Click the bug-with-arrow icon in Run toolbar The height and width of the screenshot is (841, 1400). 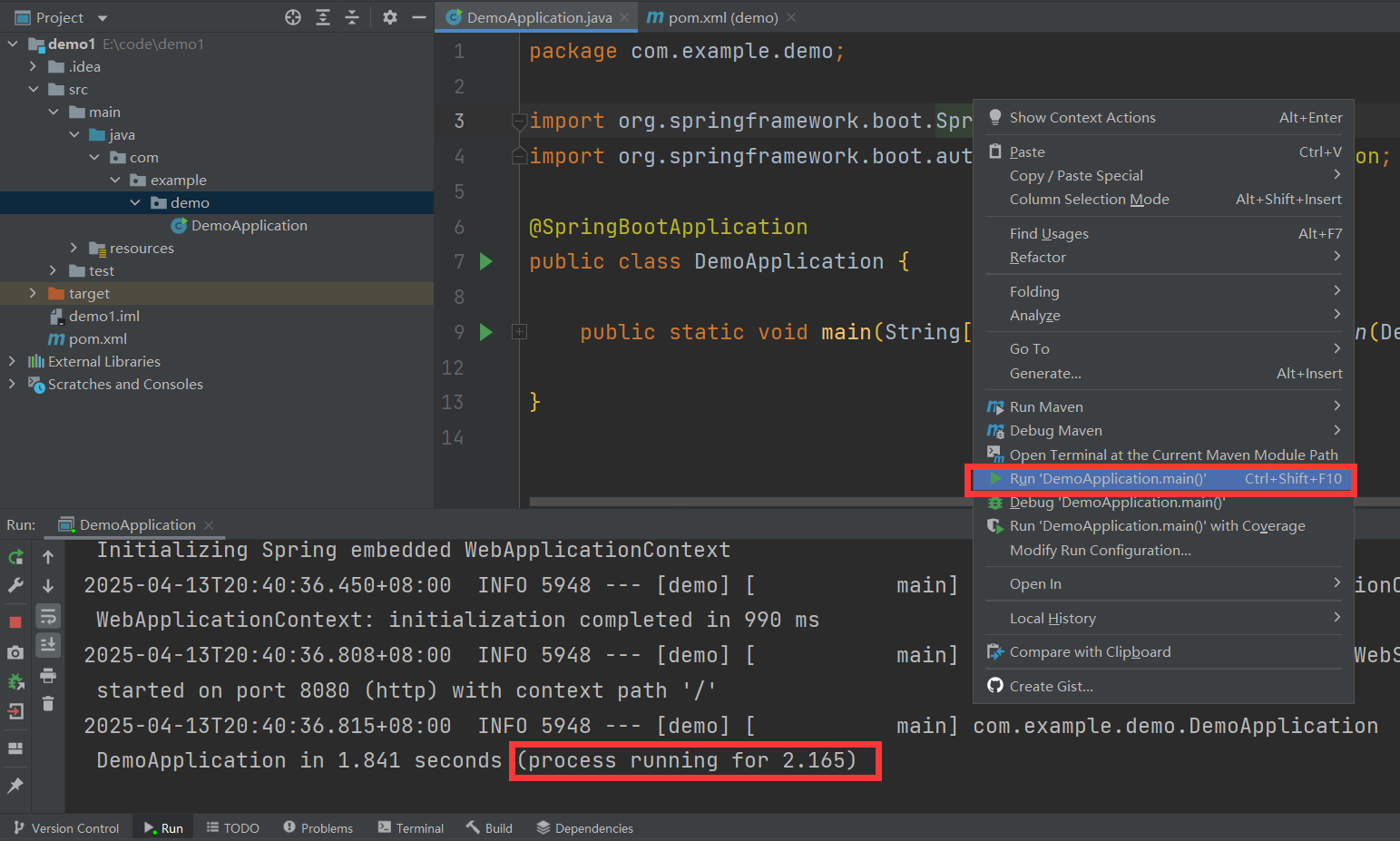tap(15, 681)
